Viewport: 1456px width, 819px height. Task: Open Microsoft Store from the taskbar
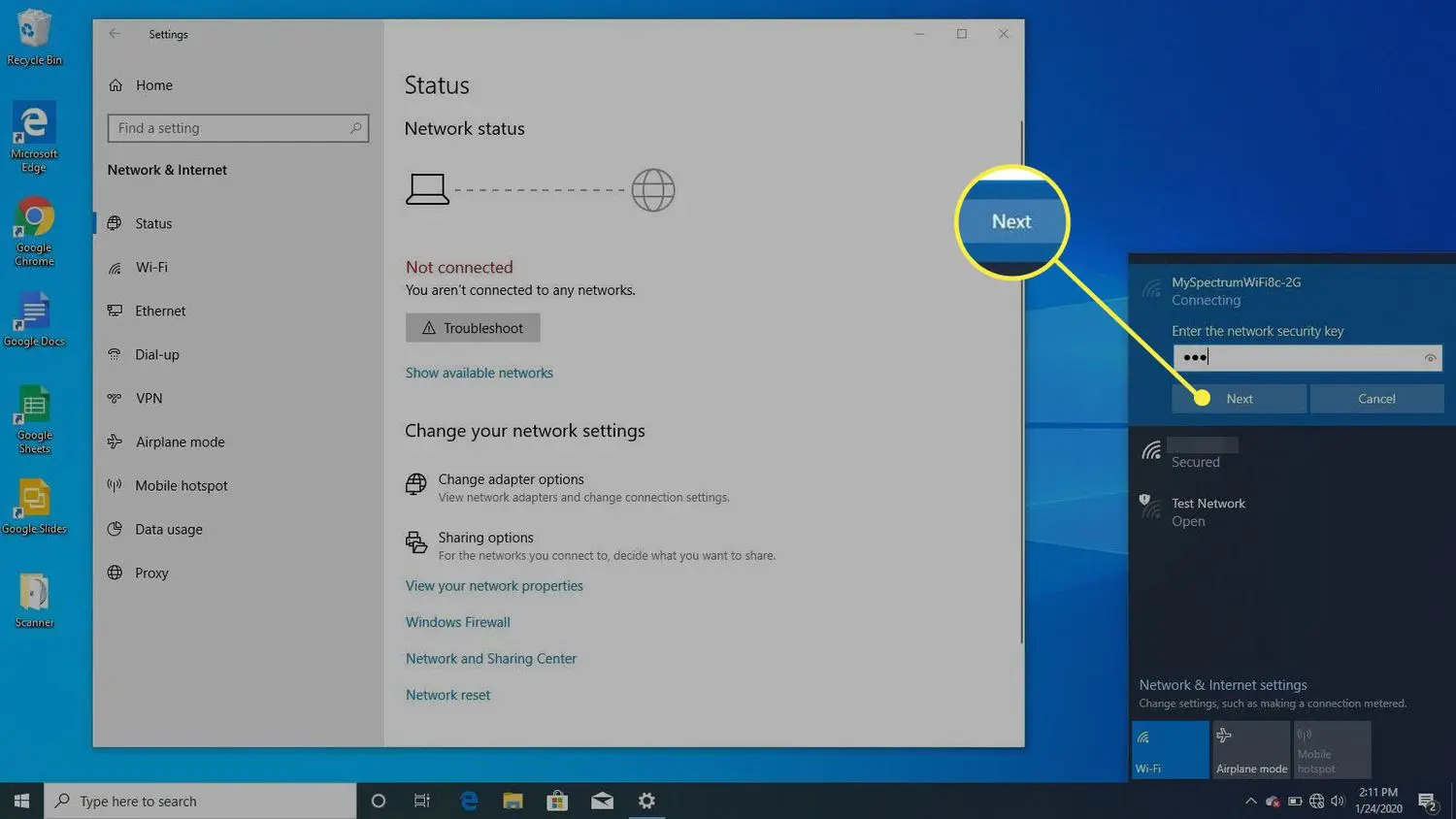(557, 801)
